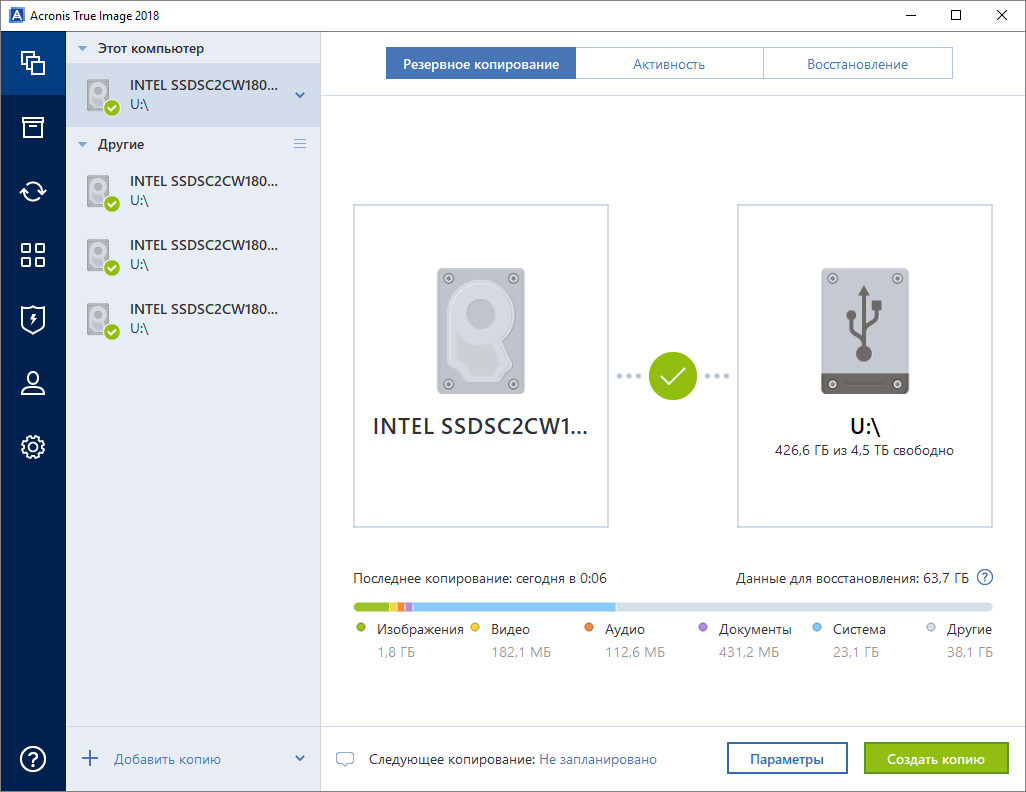This screenshot has width=1026, height=792.
Task: Open the Archive section icon
Action: tap(33, 127)
